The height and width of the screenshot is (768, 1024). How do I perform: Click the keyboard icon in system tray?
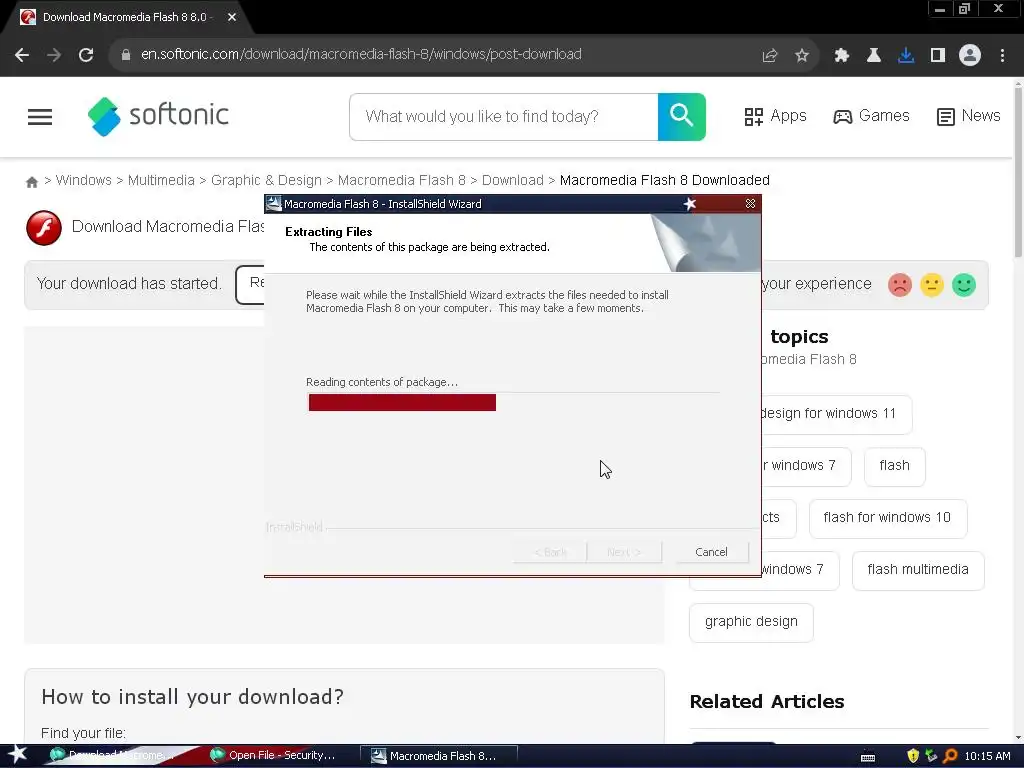(868, 757)
